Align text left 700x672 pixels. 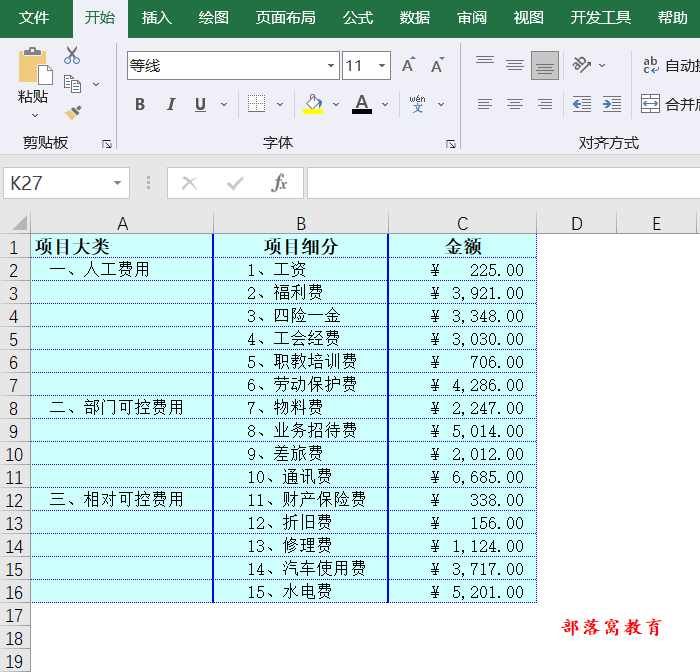point(485,104)
